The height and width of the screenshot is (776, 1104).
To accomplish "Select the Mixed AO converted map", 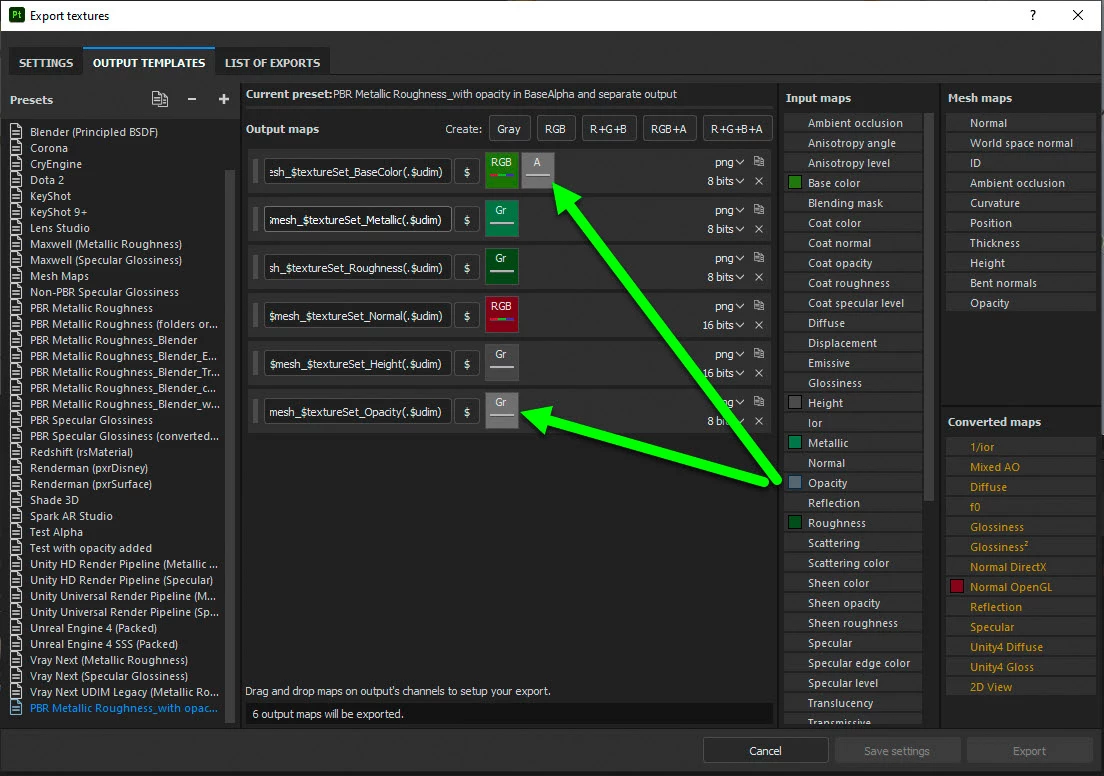I will 1022,467.
